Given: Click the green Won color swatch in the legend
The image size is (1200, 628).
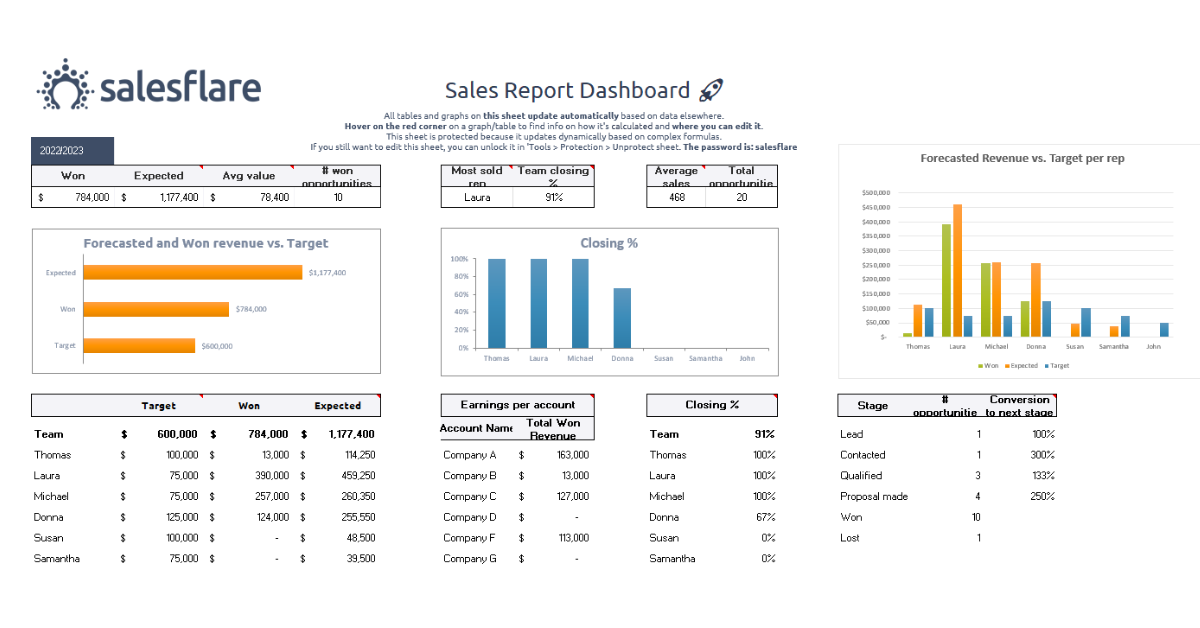Looking at the screenshot, I should coord(981,367).
